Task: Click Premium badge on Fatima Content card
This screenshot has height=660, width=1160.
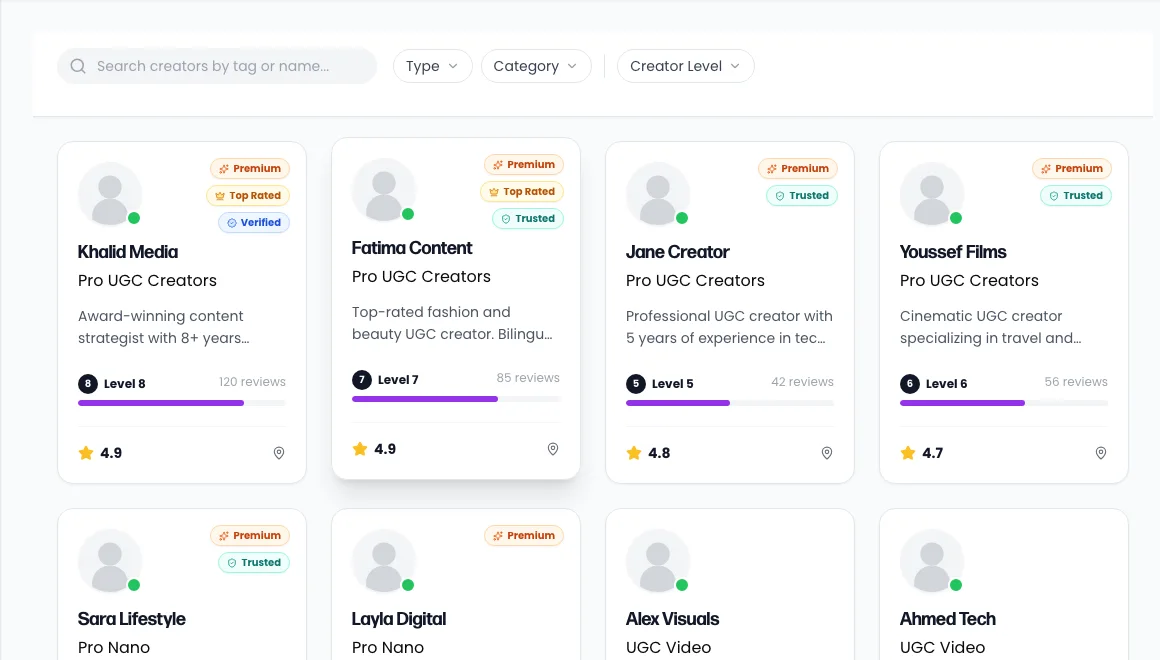Action: point(524,164)
